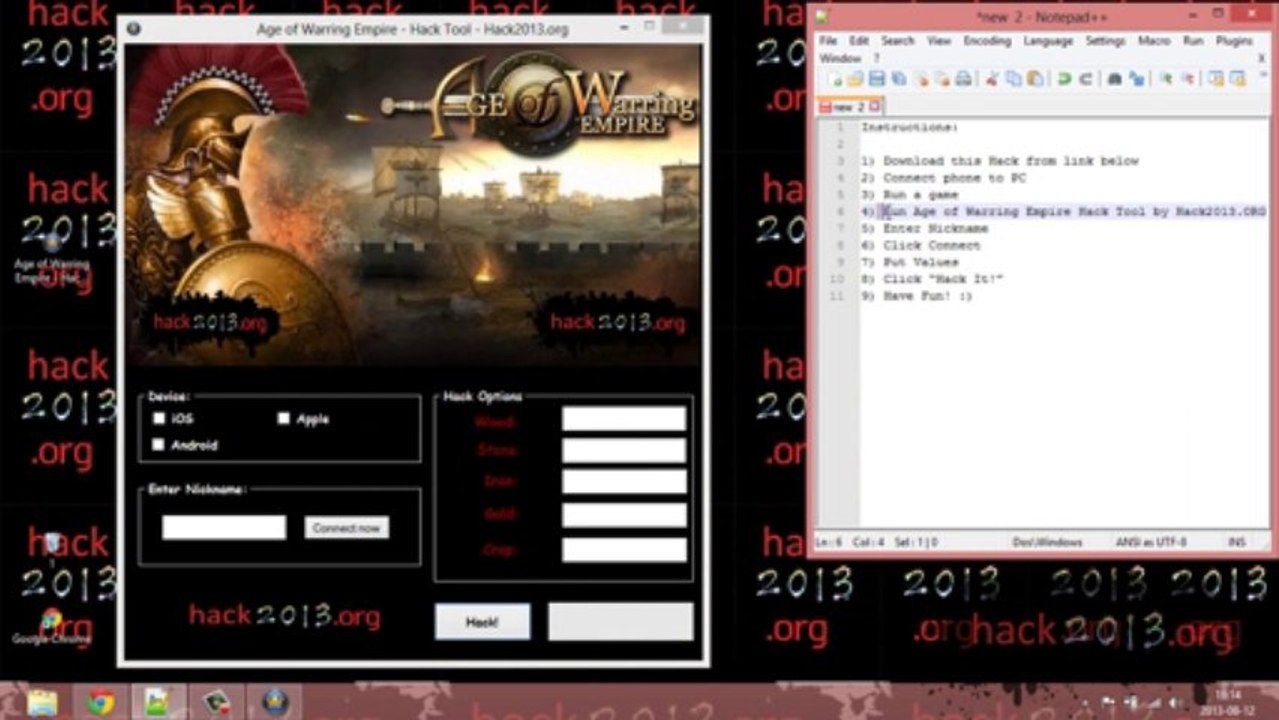Open Chrome from the taskbar
Image resolution: width=1279 pixels, height=720 pixels.
[100, 703]
